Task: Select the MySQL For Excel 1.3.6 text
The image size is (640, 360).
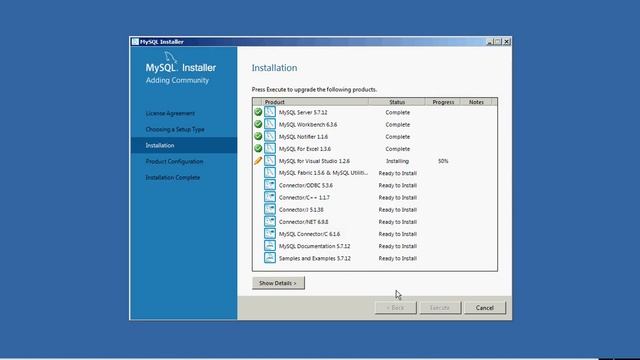Action: coord(305,149)
